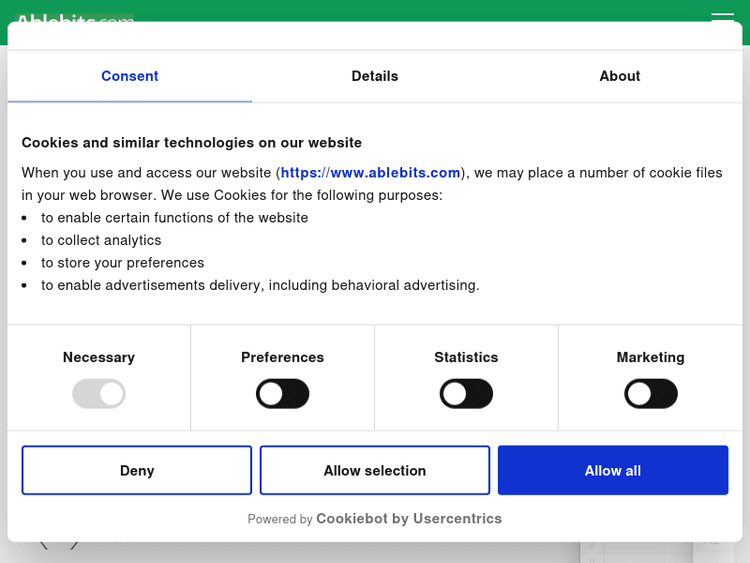This screenshot has height=563, width=750.
Task: Open the https://www.ablebits.com link
Action: tap(370, 173)
